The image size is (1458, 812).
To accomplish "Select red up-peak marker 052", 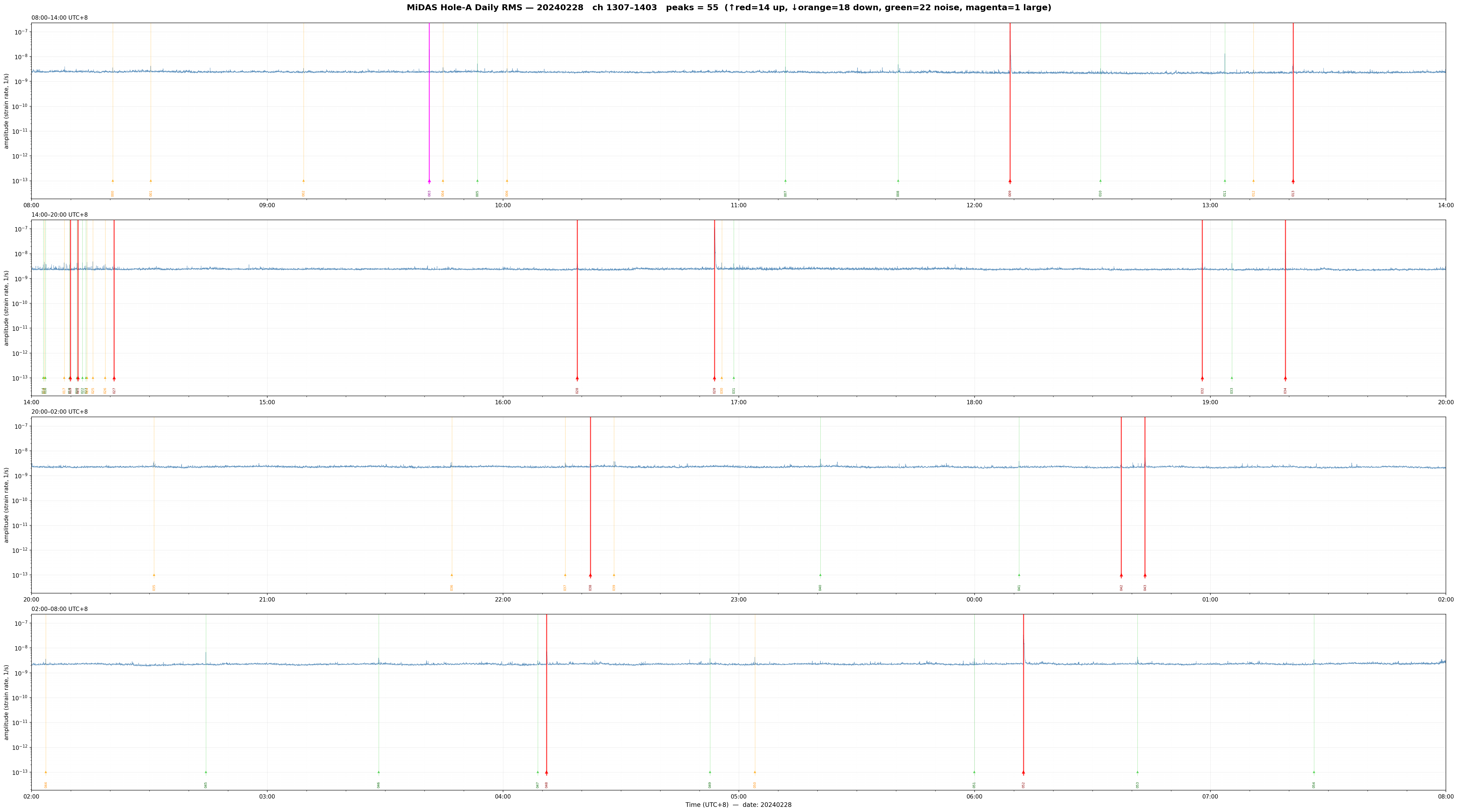I will (x=1023, y=772).
